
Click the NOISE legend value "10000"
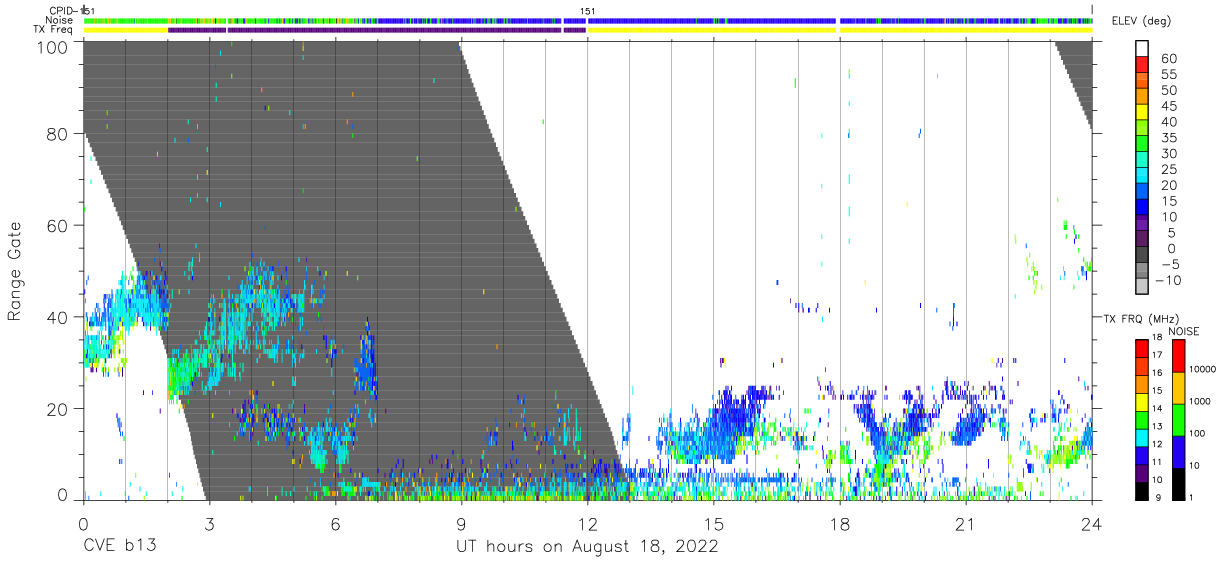[x=1202, y=369]
